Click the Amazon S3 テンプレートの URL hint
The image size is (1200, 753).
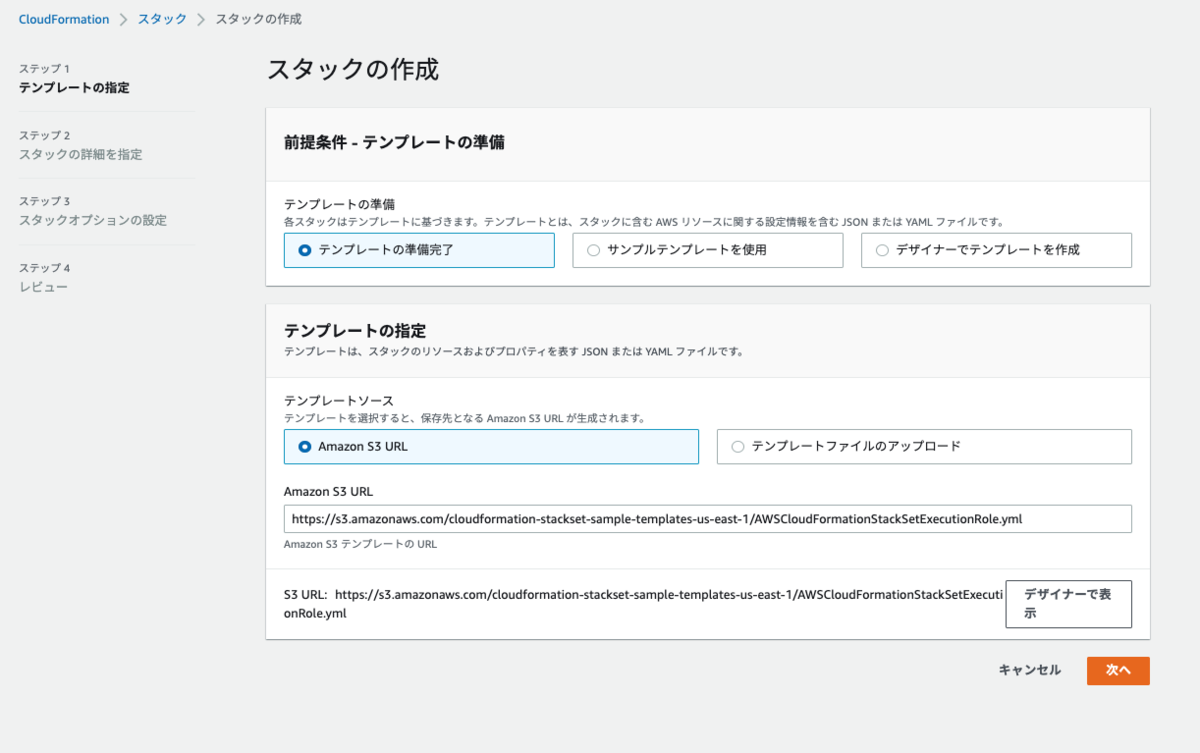pos(360,545)
